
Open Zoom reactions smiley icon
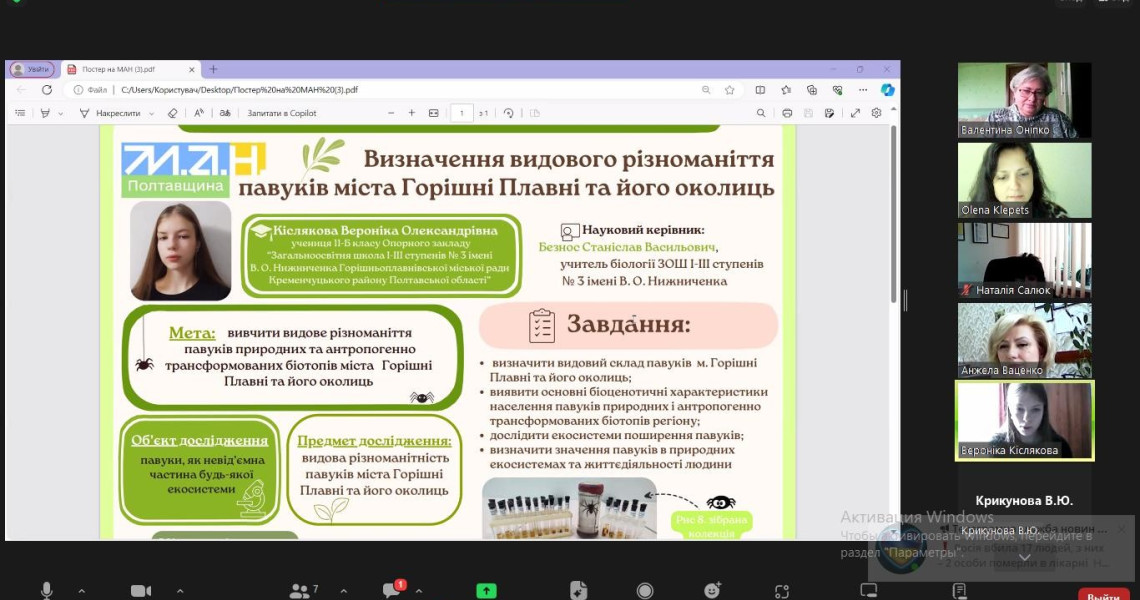pos(712,590)
